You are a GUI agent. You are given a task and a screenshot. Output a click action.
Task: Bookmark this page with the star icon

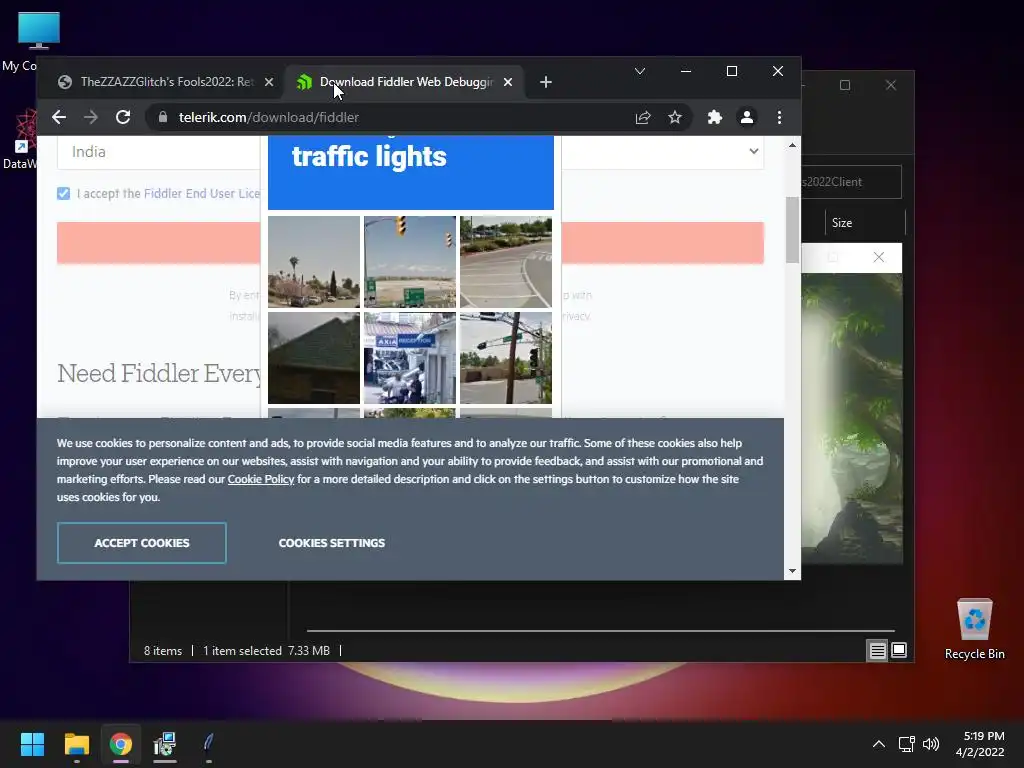tap(675, 118)
